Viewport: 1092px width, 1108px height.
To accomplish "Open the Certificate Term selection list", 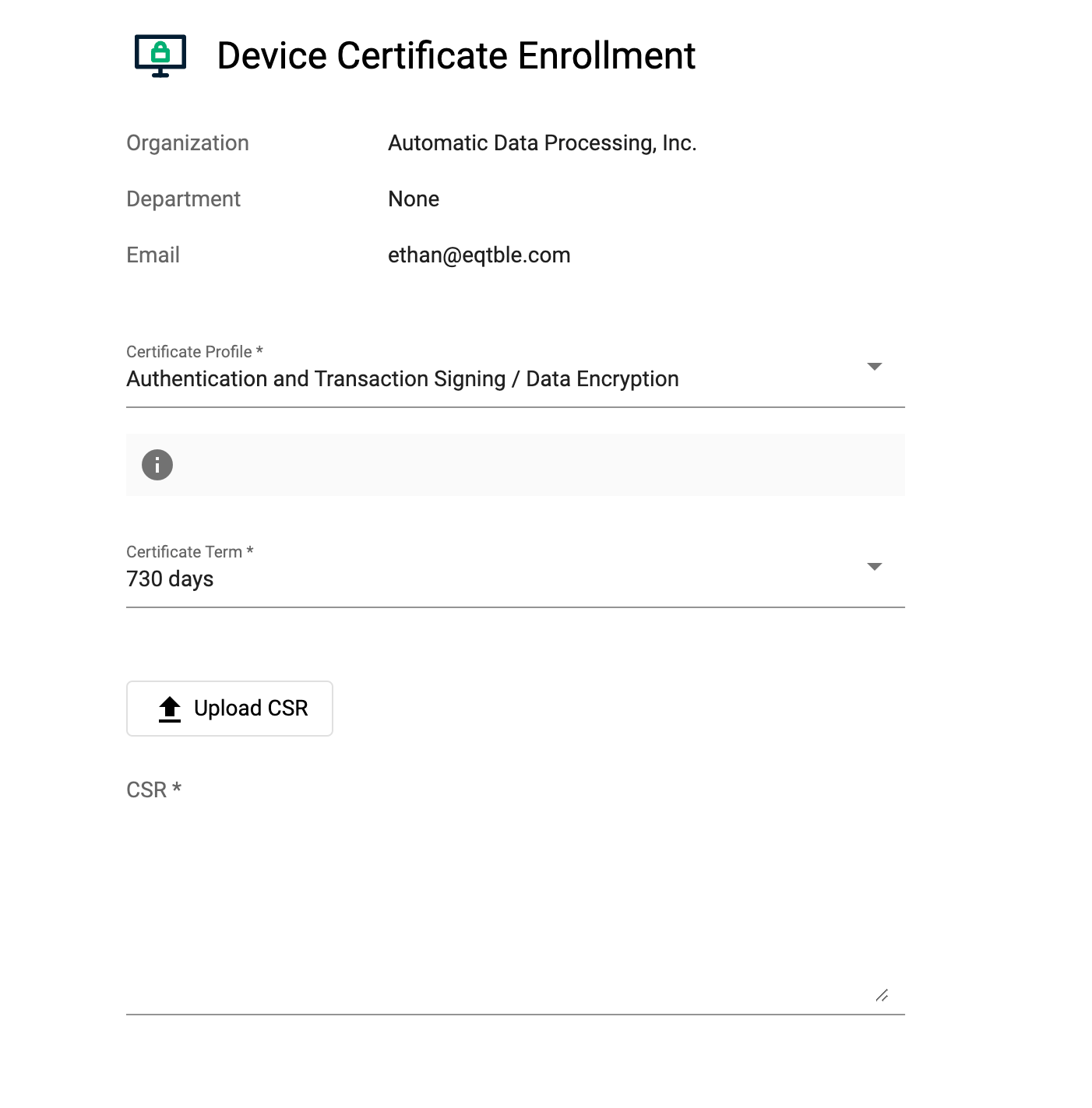I will [x=514, y=579].
